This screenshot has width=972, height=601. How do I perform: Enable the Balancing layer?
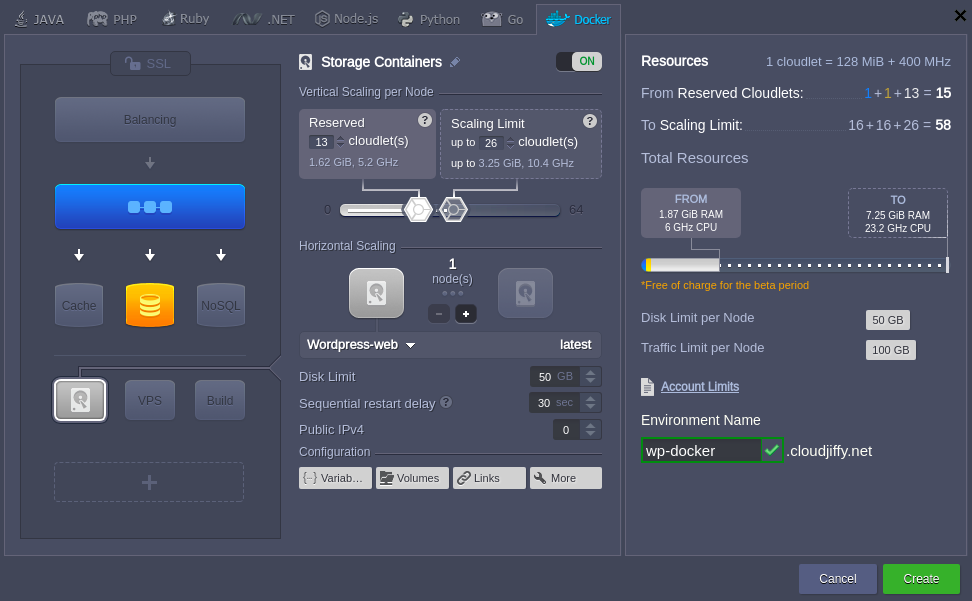point(150,120)
